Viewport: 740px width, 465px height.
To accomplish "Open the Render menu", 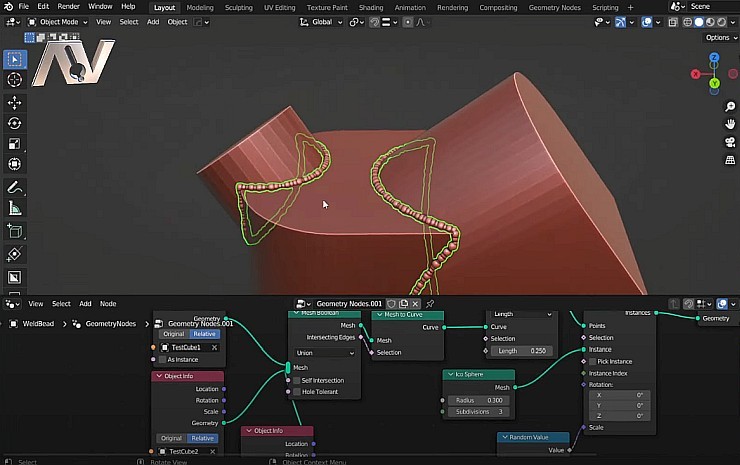I will point(68,7).
